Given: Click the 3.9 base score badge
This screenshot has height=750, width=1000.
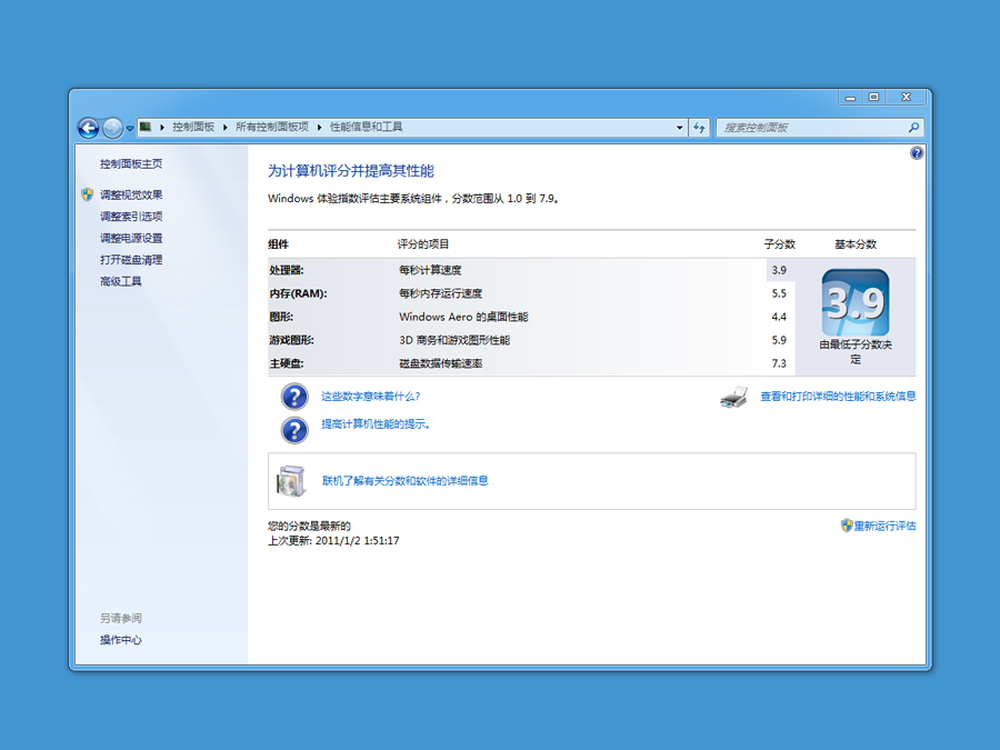Looking at the screenshot, I should tap(855, 303).
